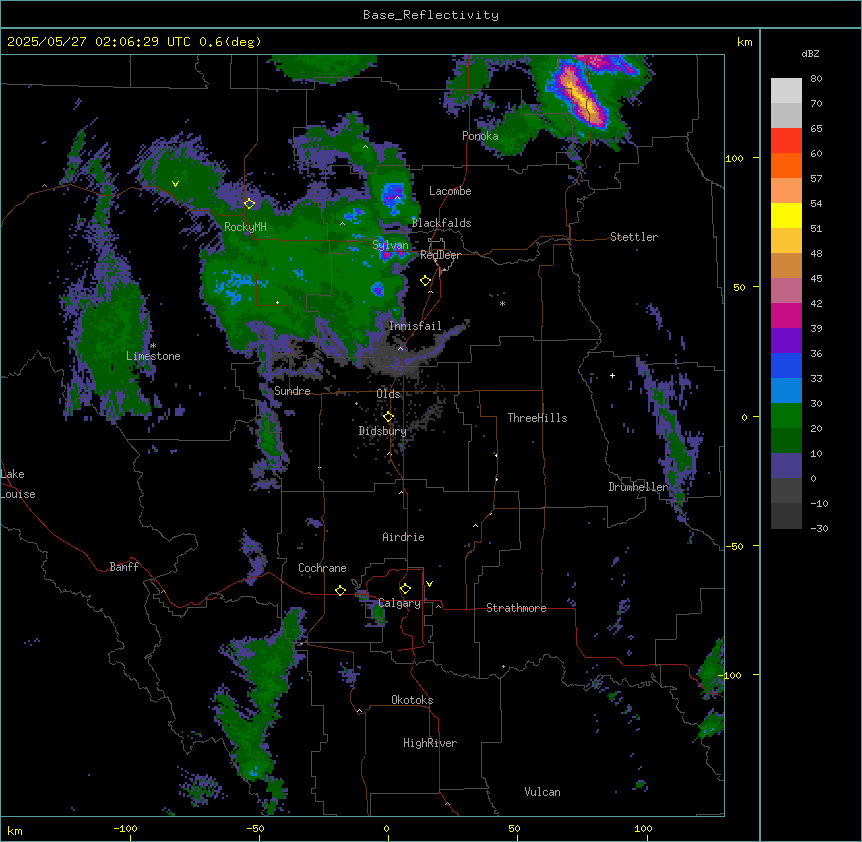Click the Strathmore label
The height and width of the screenshot is (842, 862).
[516, 608]
